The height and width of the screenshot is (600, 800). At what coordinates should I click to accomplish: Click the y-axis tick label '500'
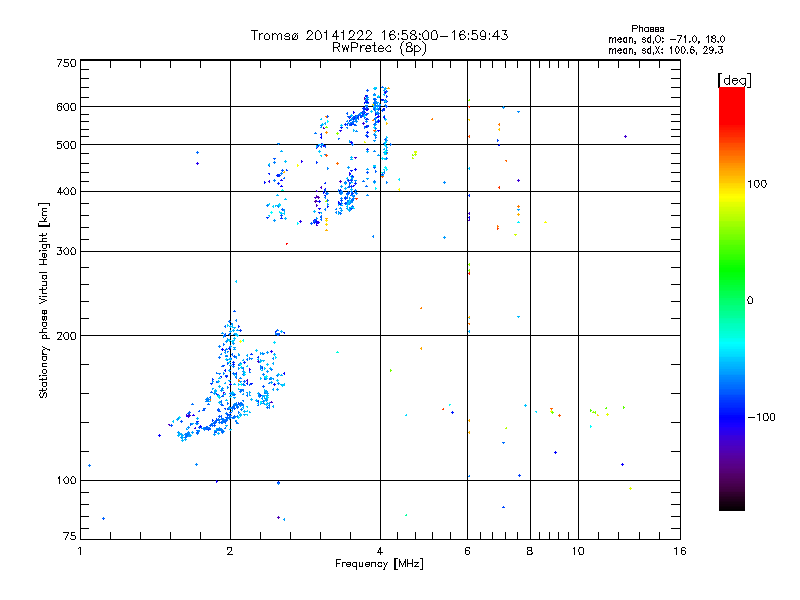tap(66, 145)
